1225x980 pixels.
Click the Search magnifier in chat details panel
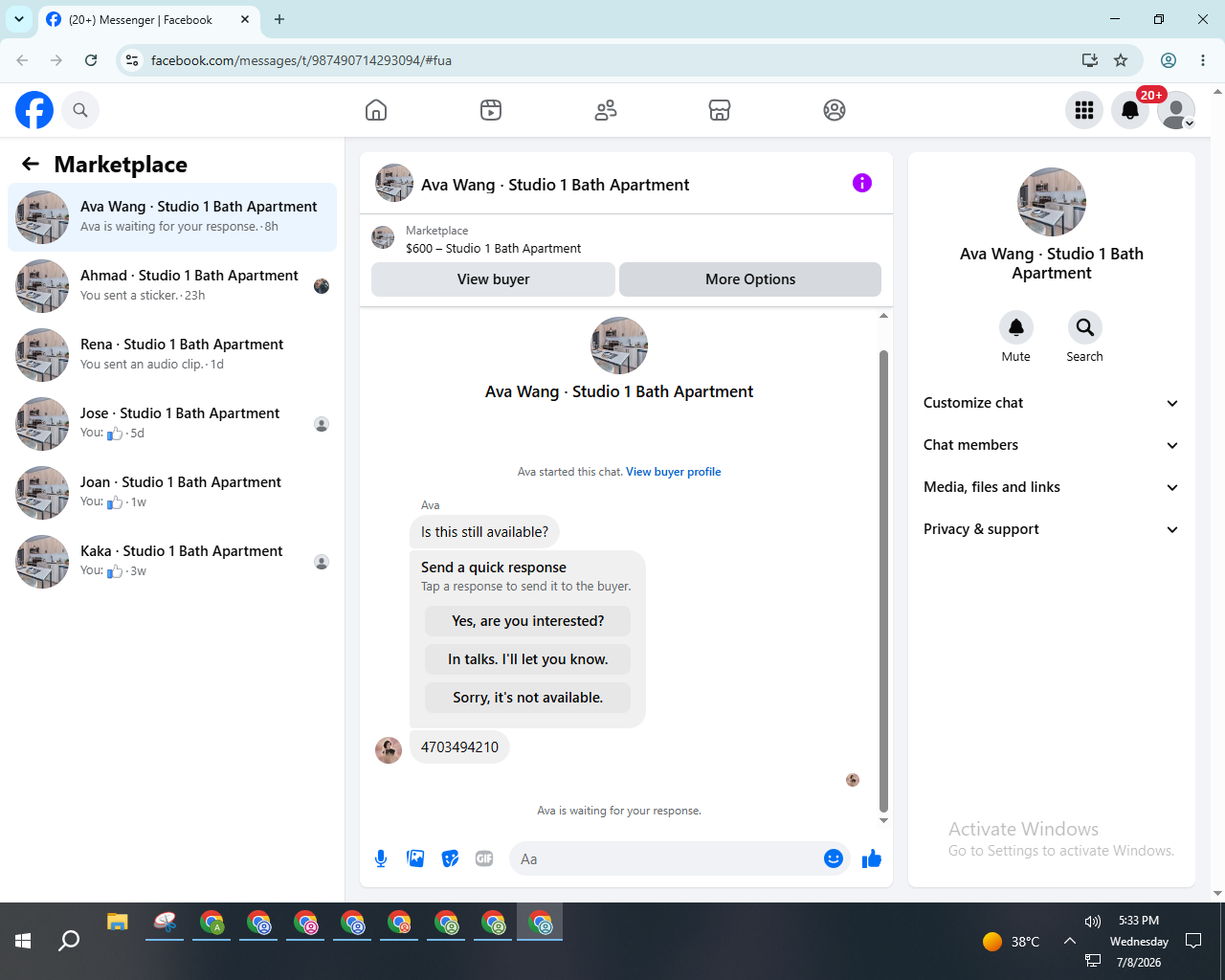1085,327
